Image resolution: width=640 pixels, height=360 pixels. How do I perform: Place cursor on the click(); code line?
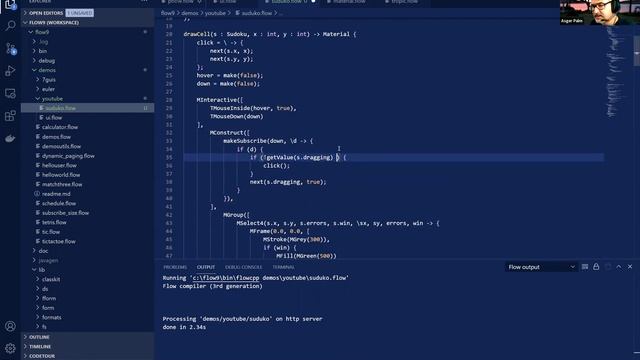pyautogui.click(x=276, y=166)
